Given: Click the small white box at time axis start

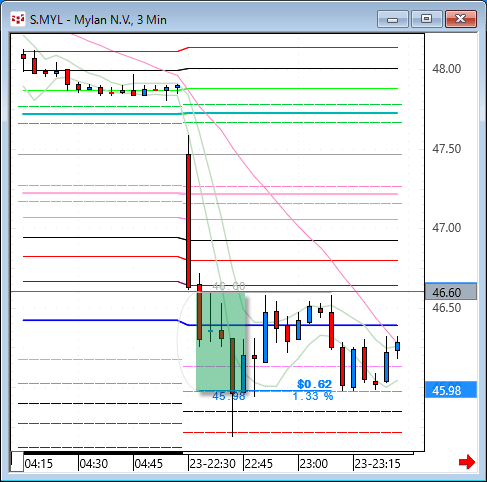Looking at the screenshot, I should coord(17,462).
